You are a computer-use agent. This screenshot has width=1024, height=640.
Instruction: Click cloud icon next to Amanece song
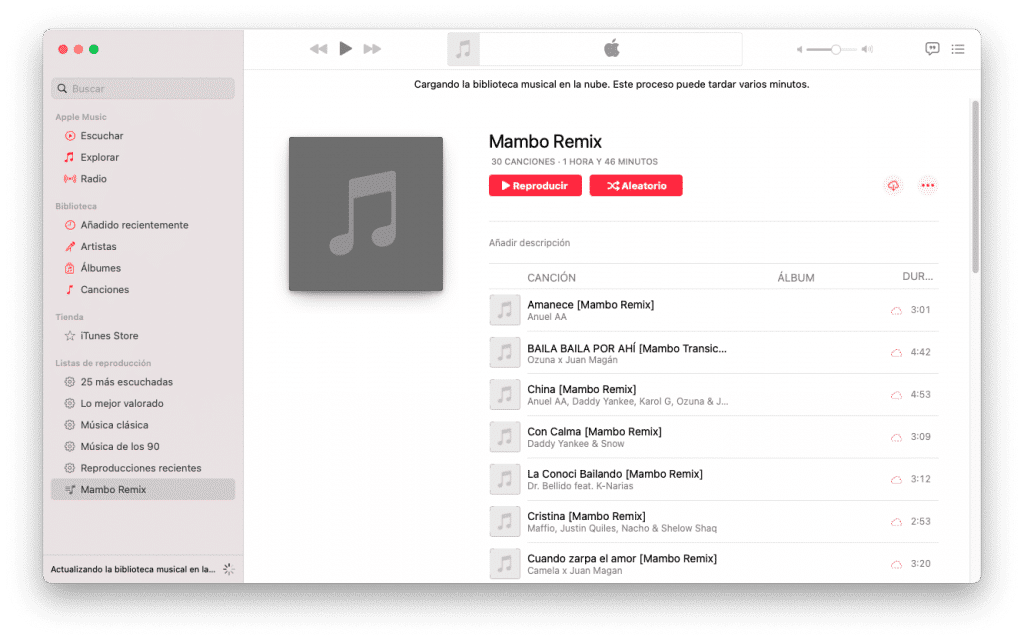point(896,311)
